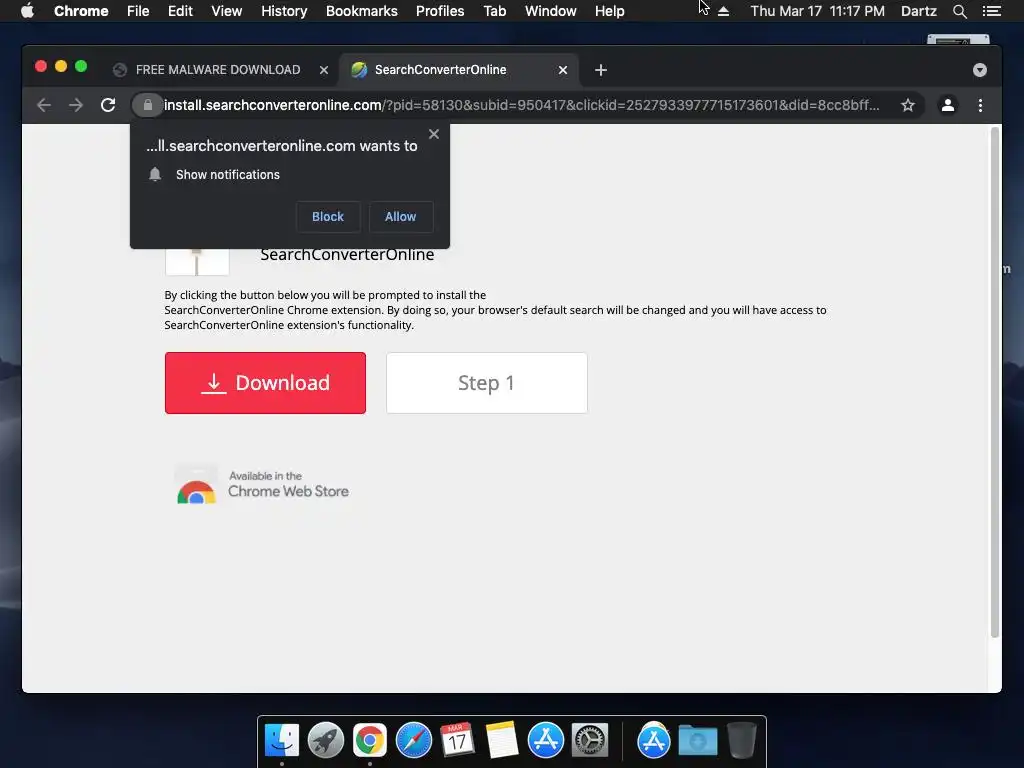Close the FREE MALWARE DOWNLOAD tab
Image resolution: width=1024 pixels, height=768 pixels.
click(323, 70)
